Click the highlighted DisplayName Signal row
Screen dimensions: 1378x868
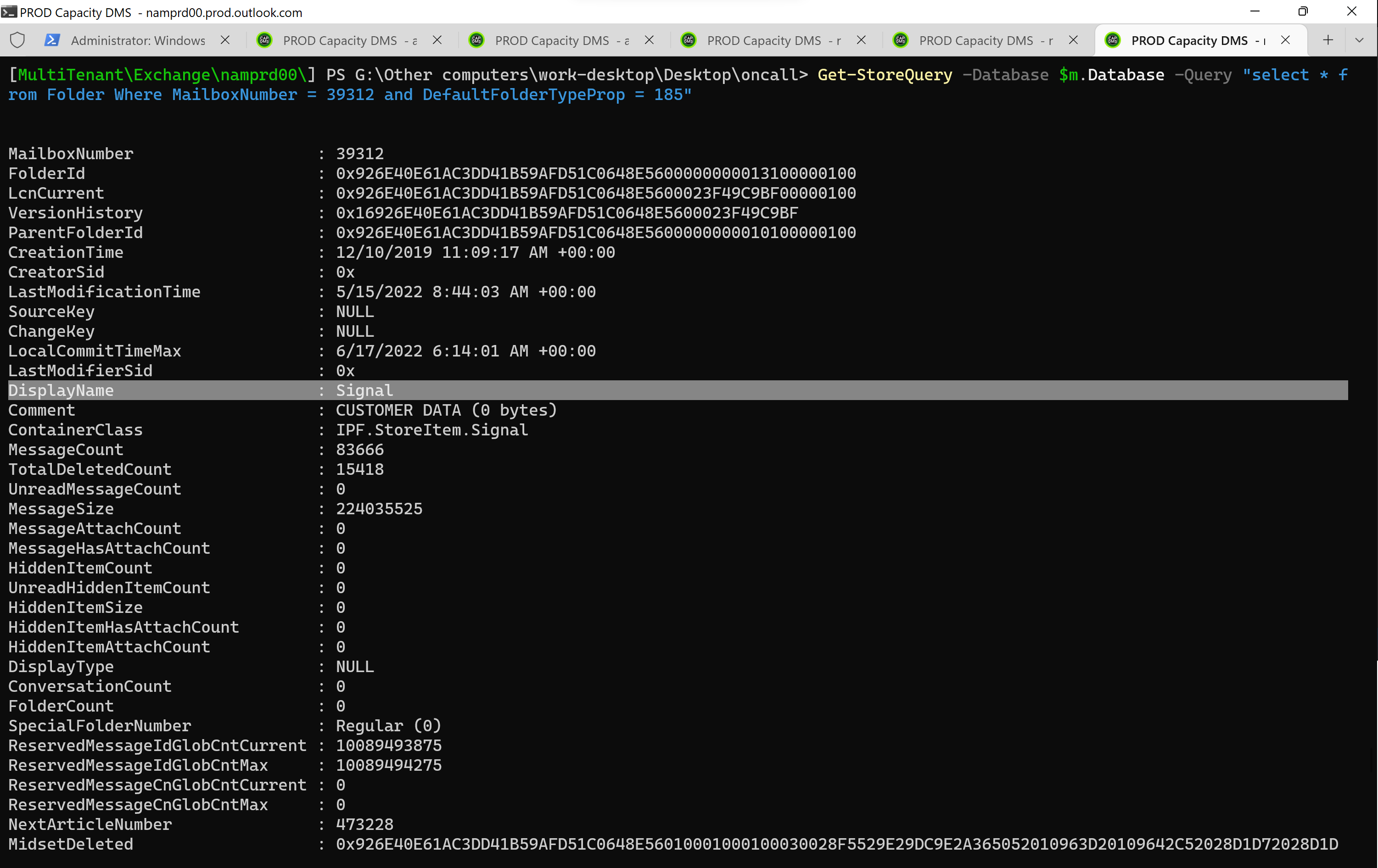[364, 390]
